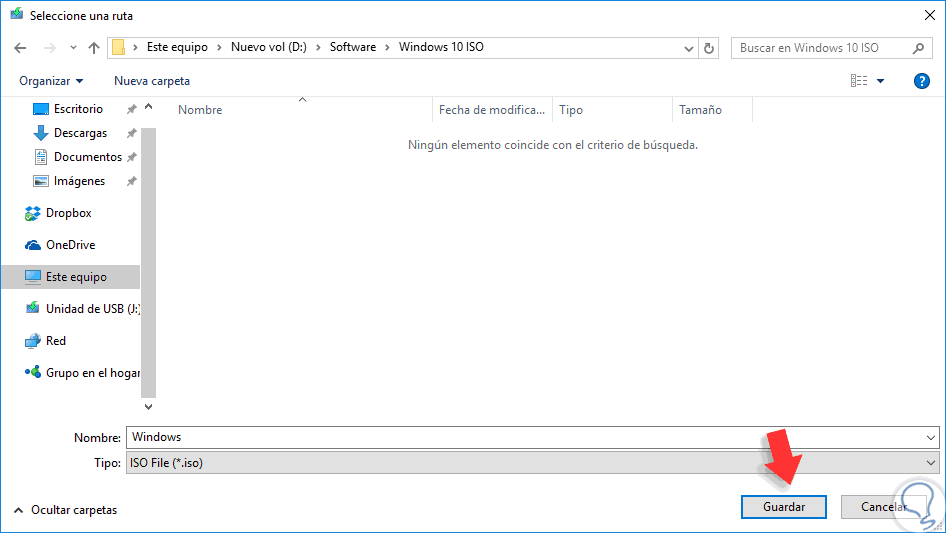This screenshot has height=533, width=946.
Task: Go back with the left arrow
Action: 20,48
